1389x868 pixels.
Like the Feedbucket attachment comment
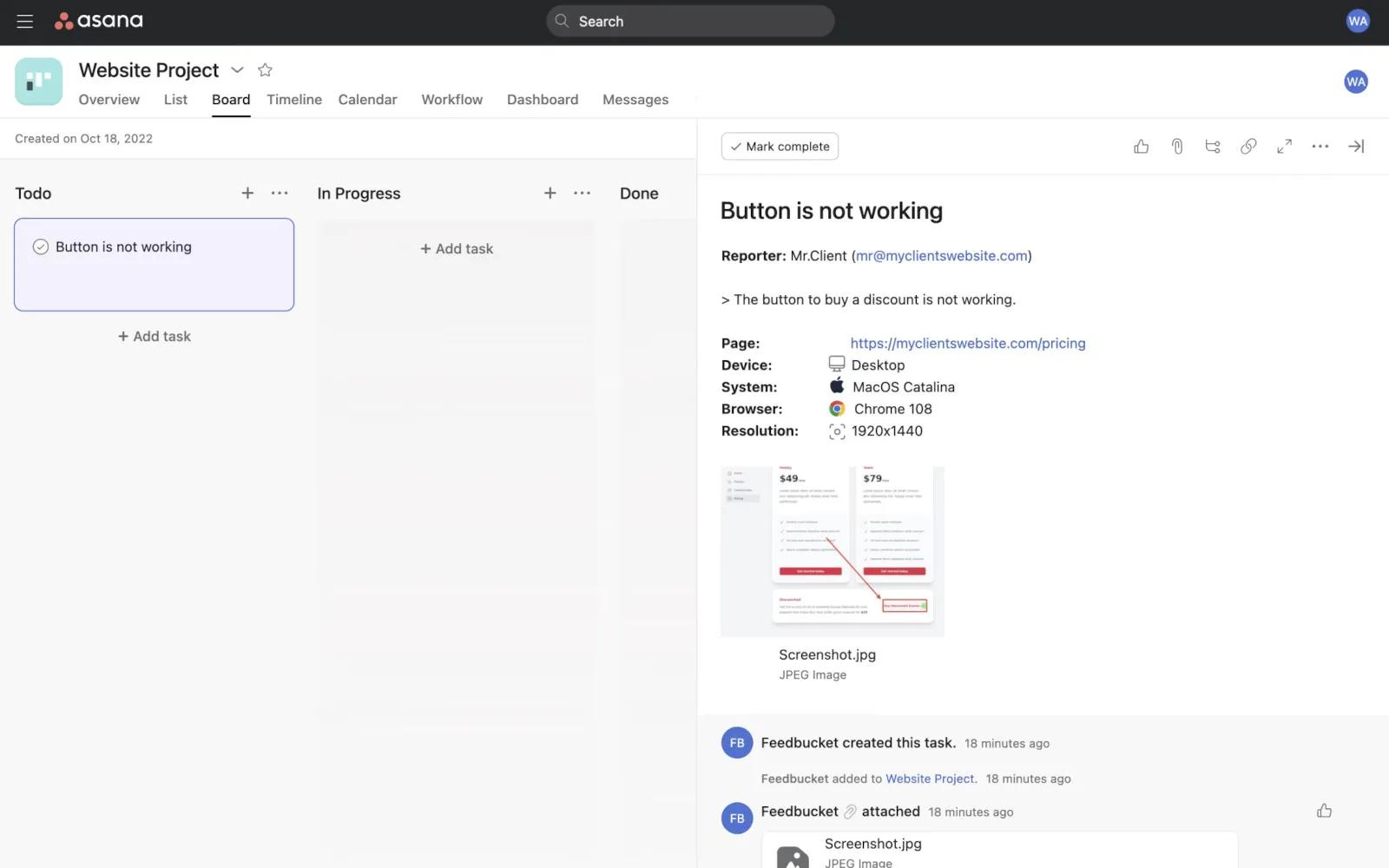(x=1323, y=811)
